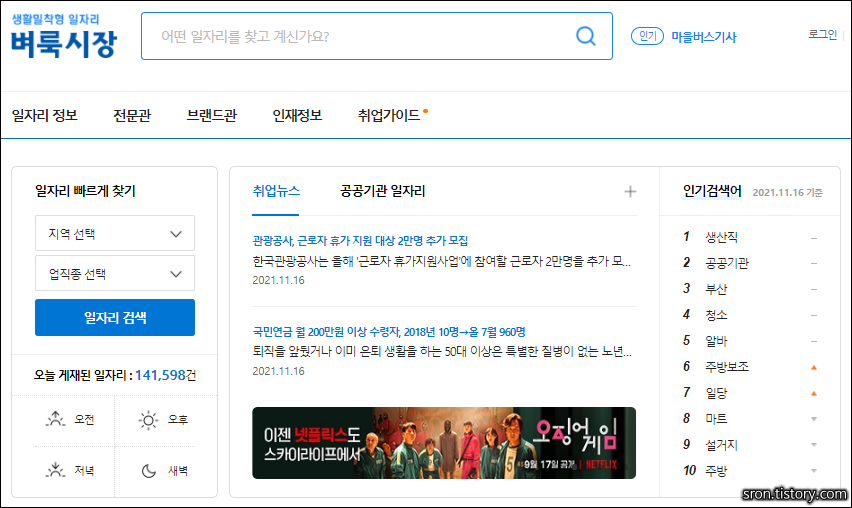Open 취업가이드 menu
The width and height of the screenshot is (852, 508).
[389, 115]
